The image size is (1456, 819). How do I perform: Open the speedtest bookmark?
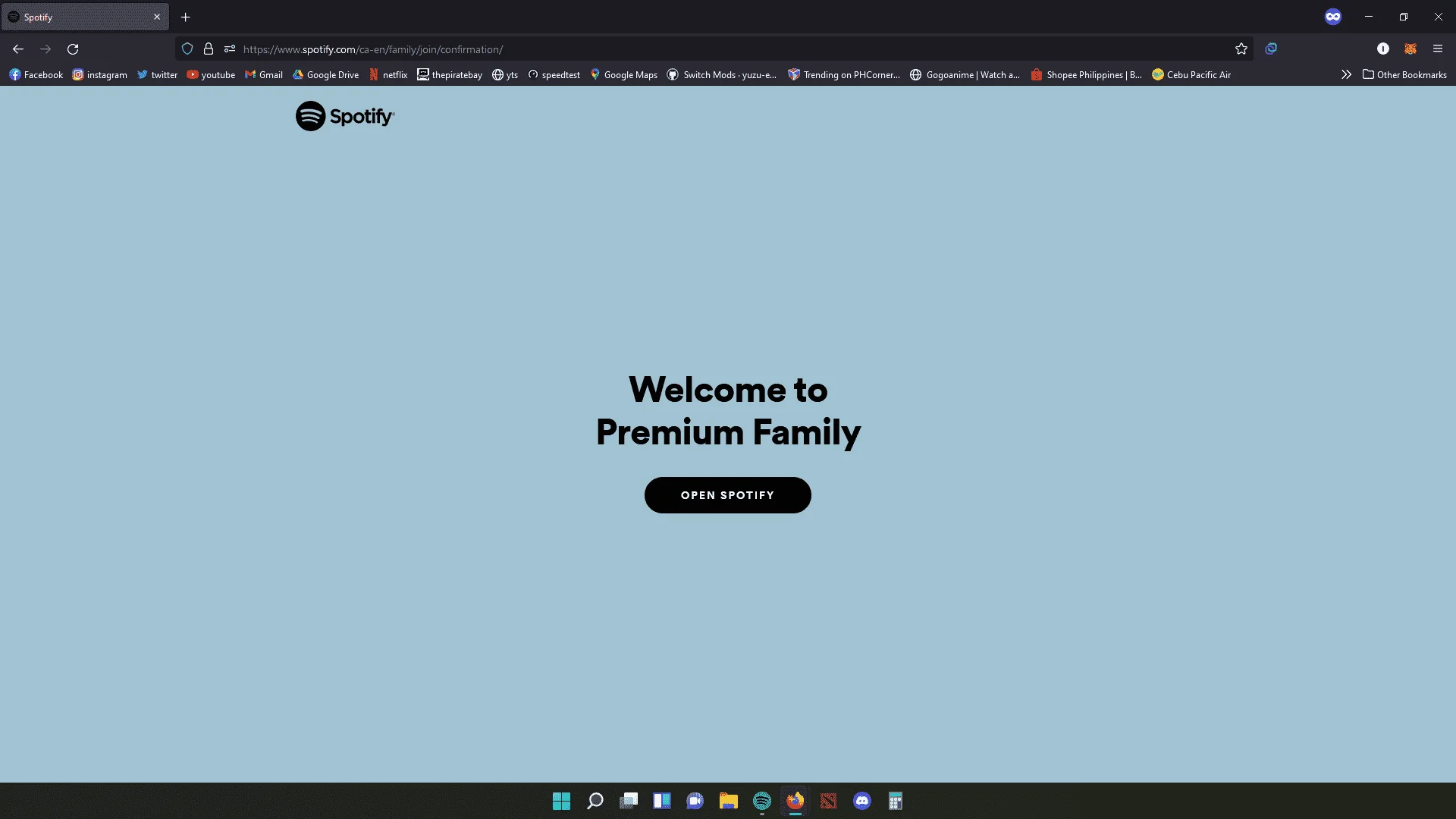554,75
